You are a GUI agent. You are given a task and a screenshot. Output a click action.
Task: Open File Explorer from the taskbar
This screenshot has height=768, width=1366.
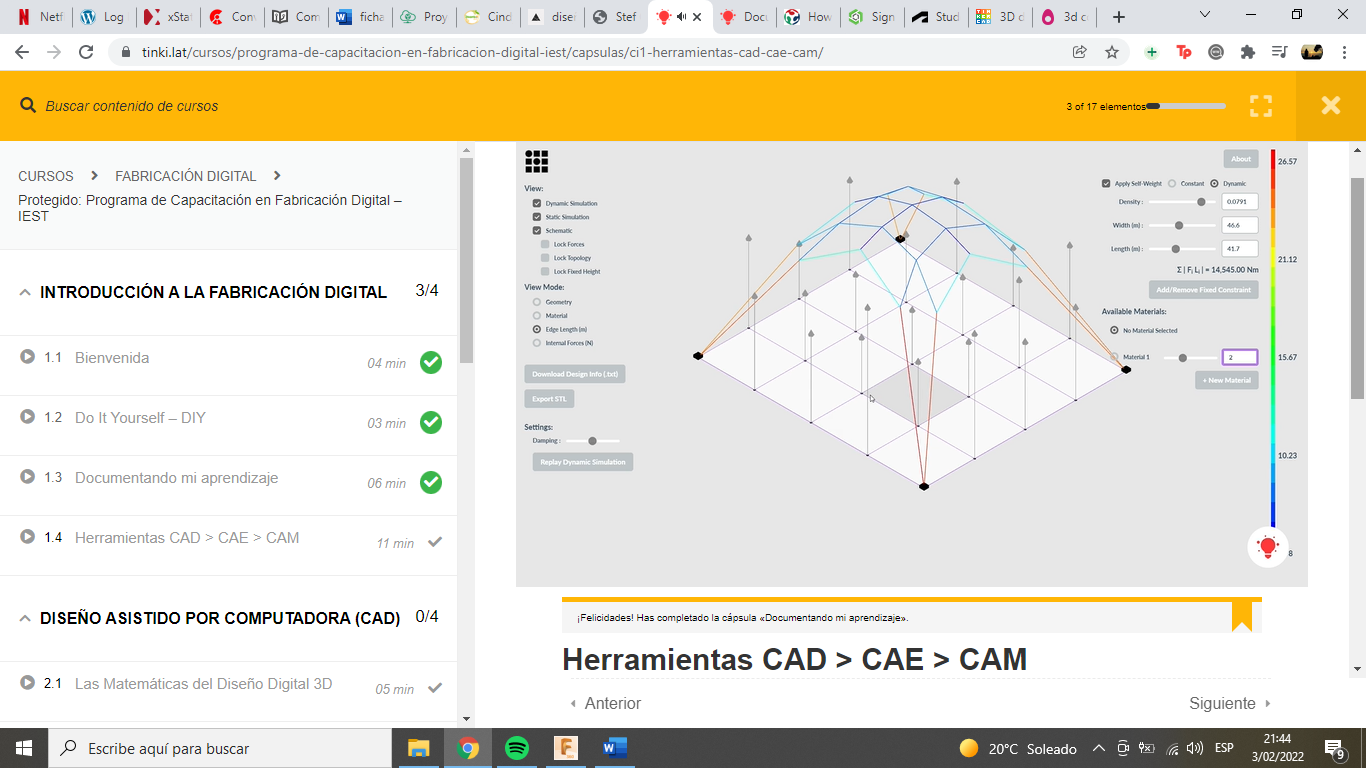[418, 748]
